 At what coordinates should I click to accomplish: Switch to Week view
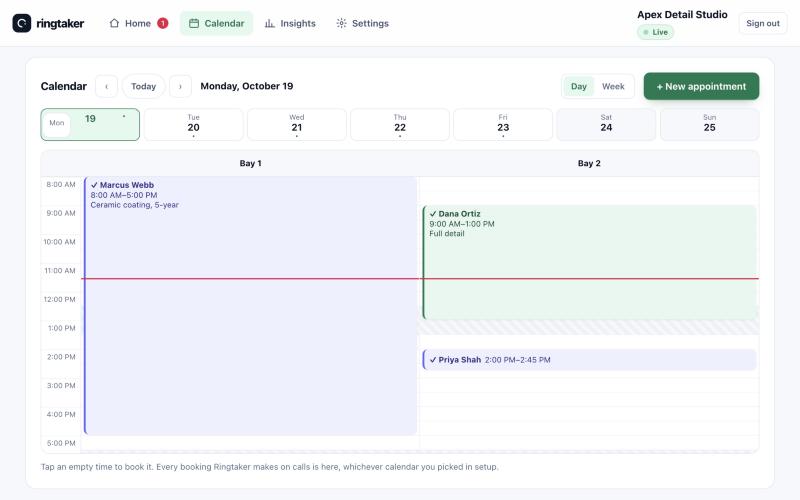click(613, 86)
